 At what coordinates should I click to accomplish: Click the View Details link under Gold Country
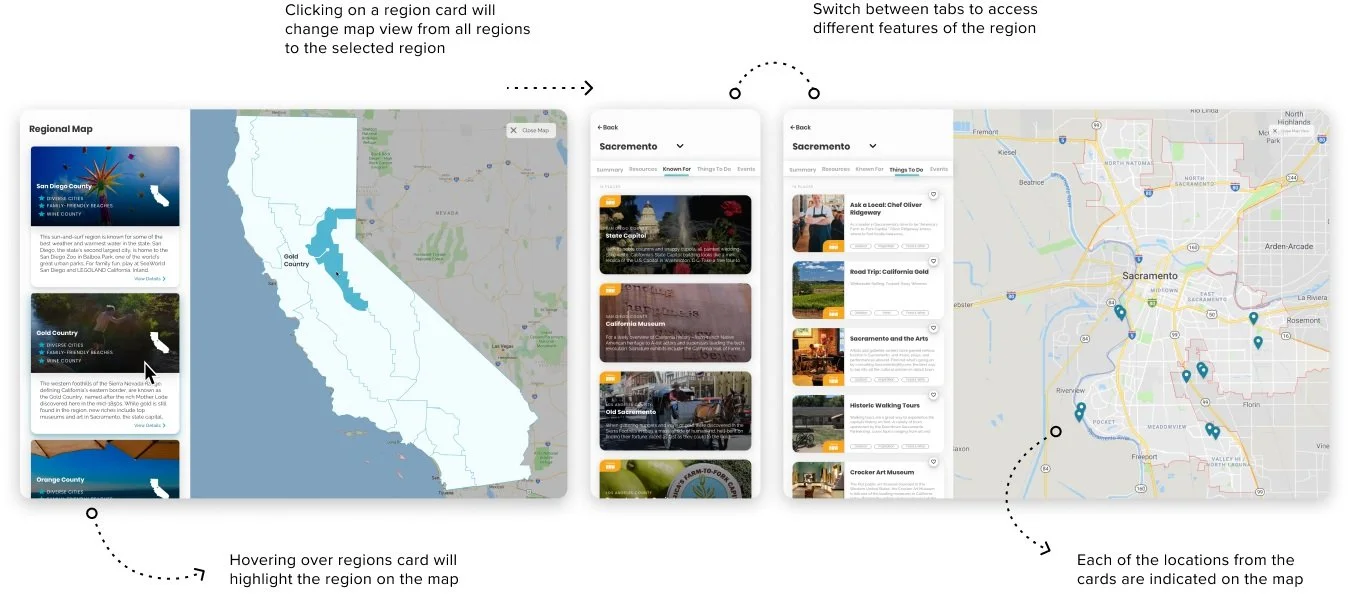pos(150,425)
